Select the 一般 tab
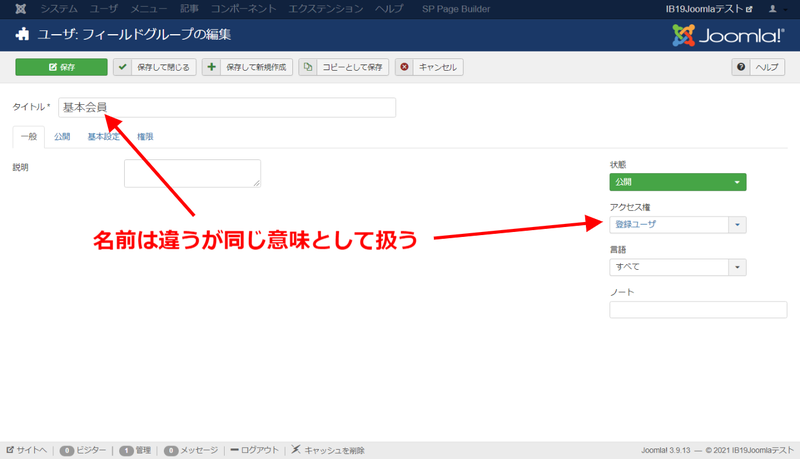This screenshot has width=800, height=459. pyautogui.click(x=29, y=137)
